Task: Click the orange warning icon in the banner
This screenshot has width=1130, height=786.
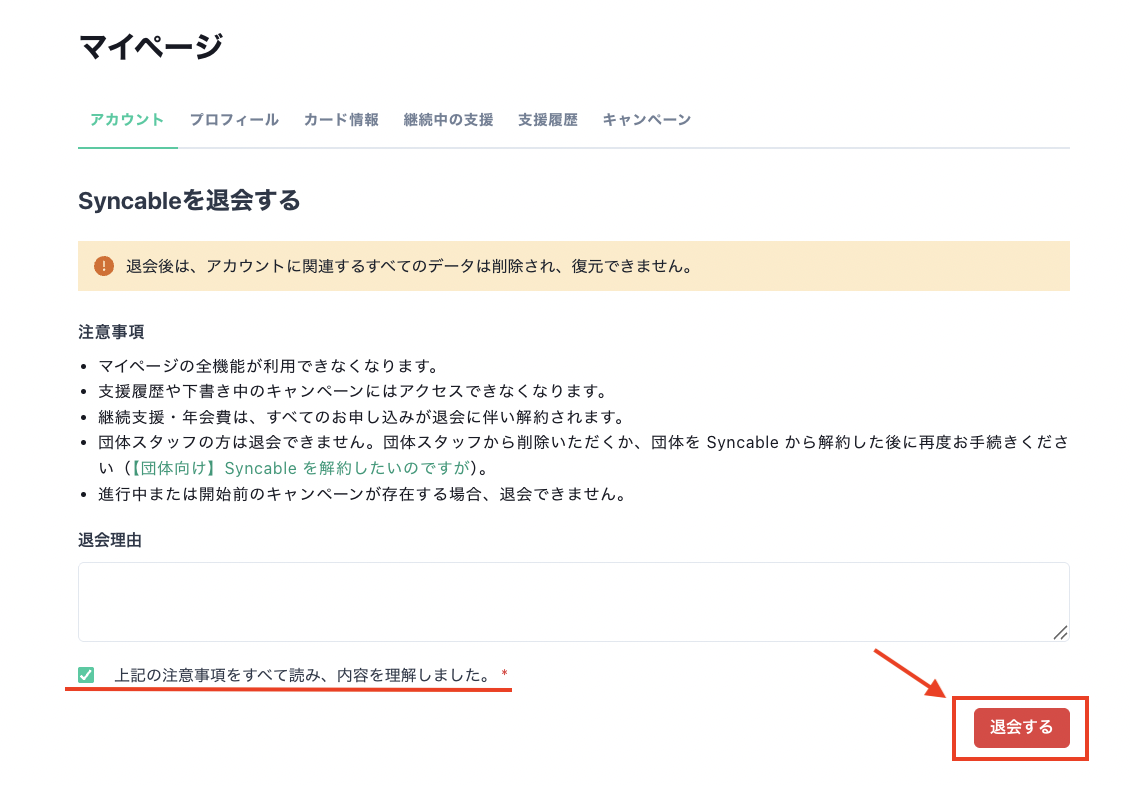Action: coord(104,266)
